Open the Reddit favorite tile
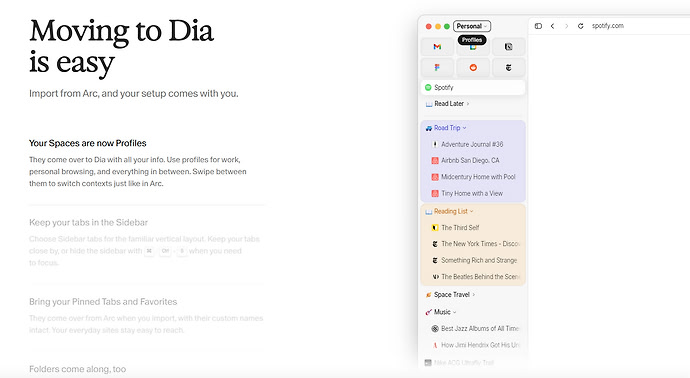 pos(473,67)
